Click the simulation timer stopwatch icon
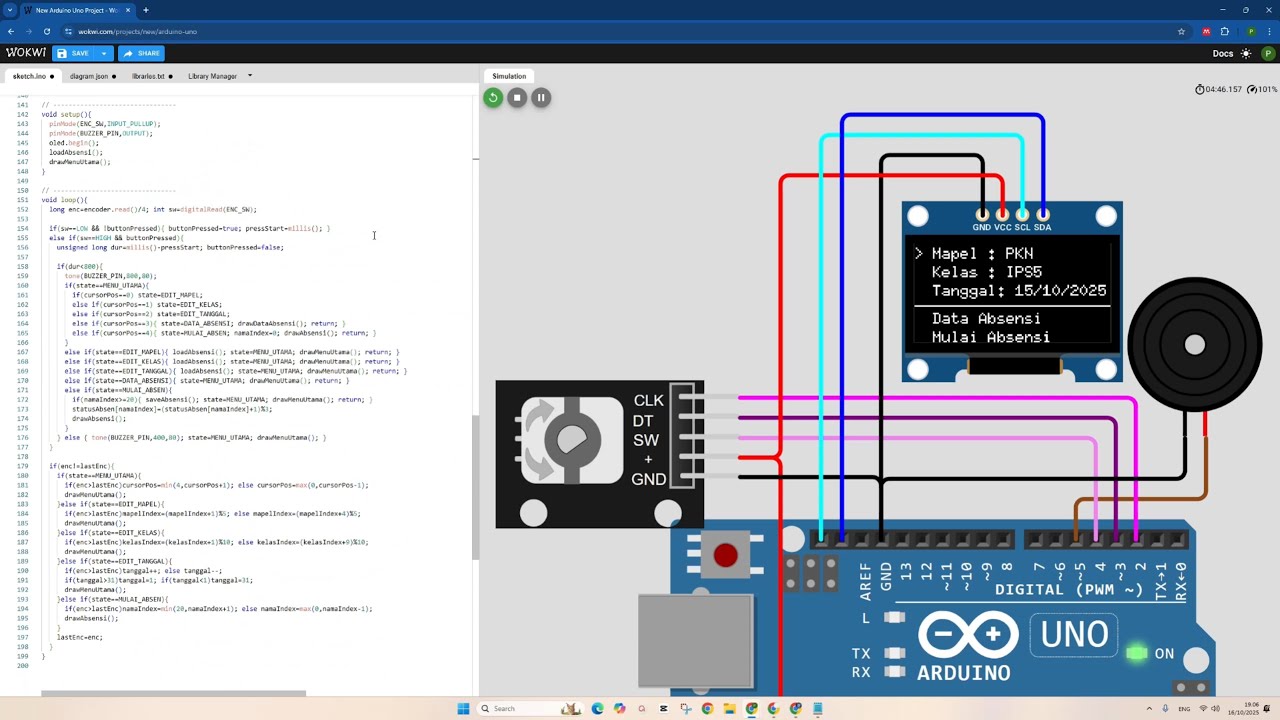The height and width of the screenshot is (720, 1280). (1200, 89)
